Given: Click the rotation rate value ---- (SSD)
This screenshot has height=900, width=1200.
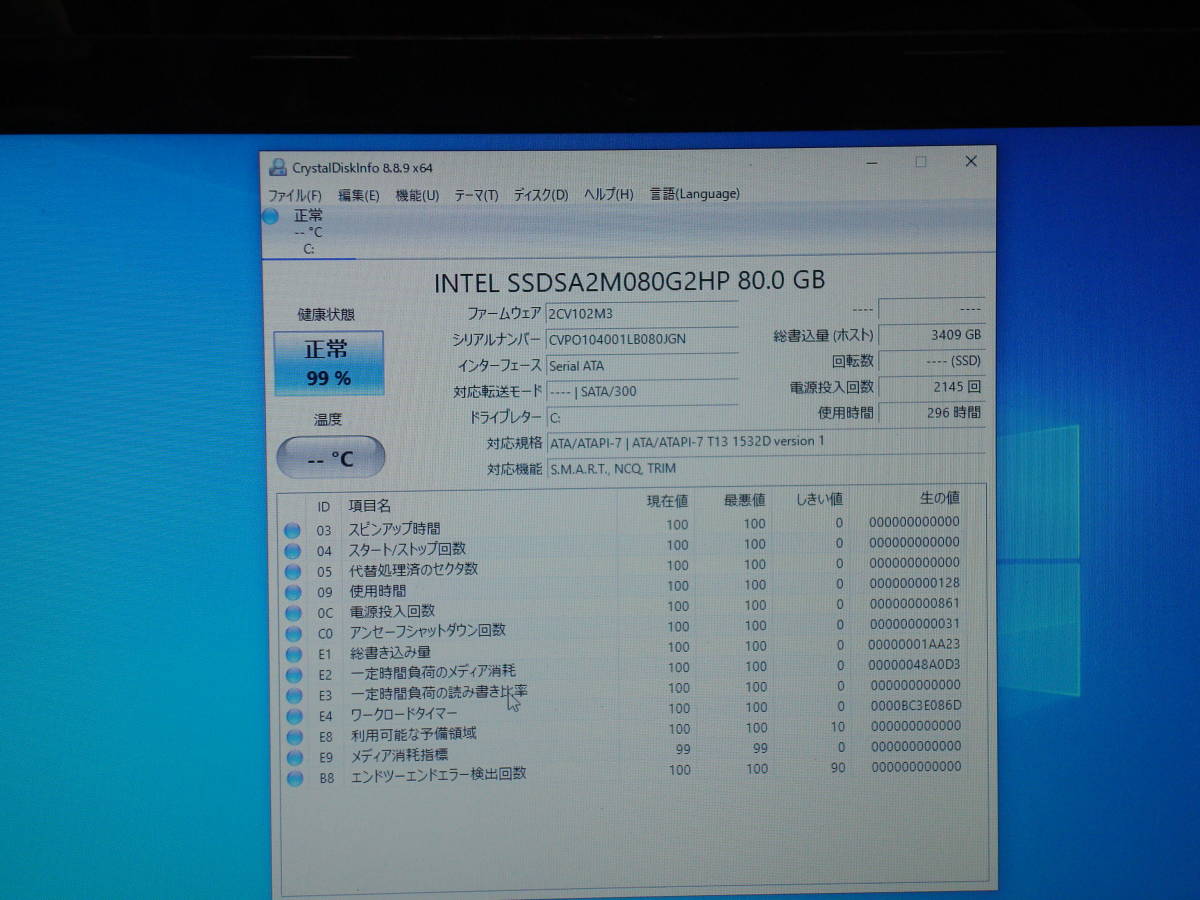Looking at the screenshot, I should pyautogui.click(x=932, y=361).
